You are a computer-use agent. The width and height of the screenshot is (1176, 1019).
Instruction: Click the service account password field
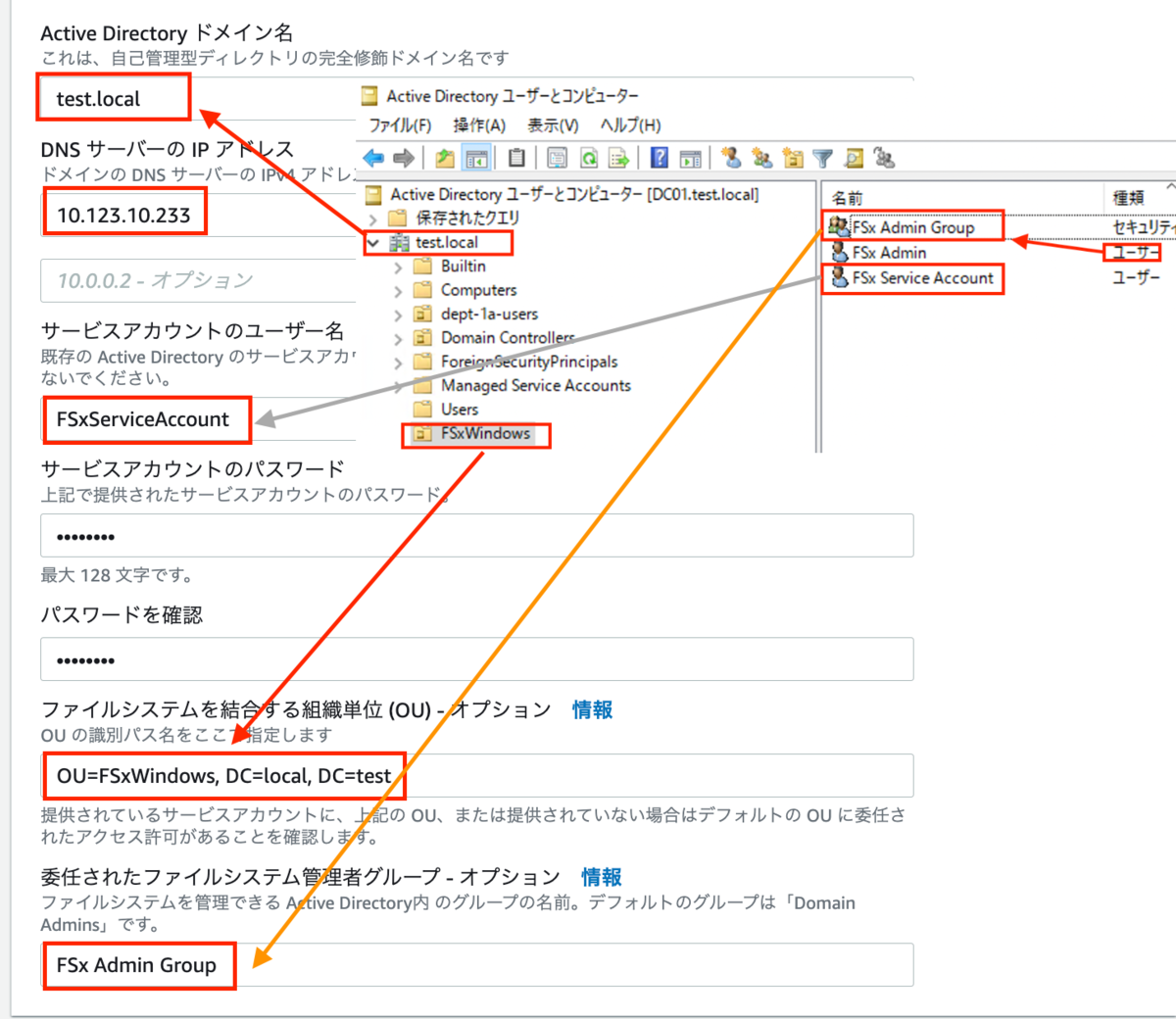pyautogui.click(x=476, y=536)
